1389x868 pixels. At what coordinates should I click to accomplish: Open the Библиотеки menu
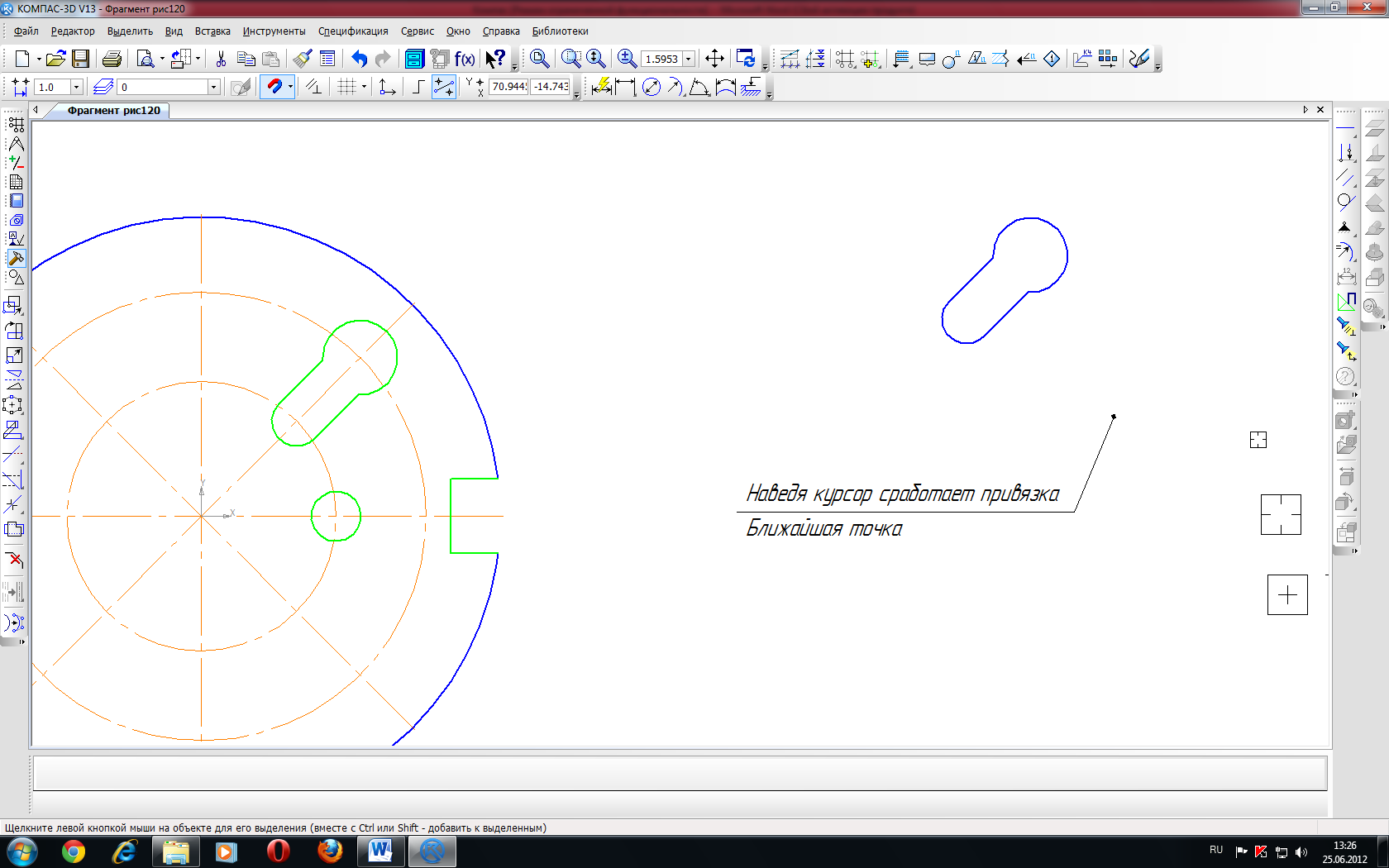coord(560,31)
